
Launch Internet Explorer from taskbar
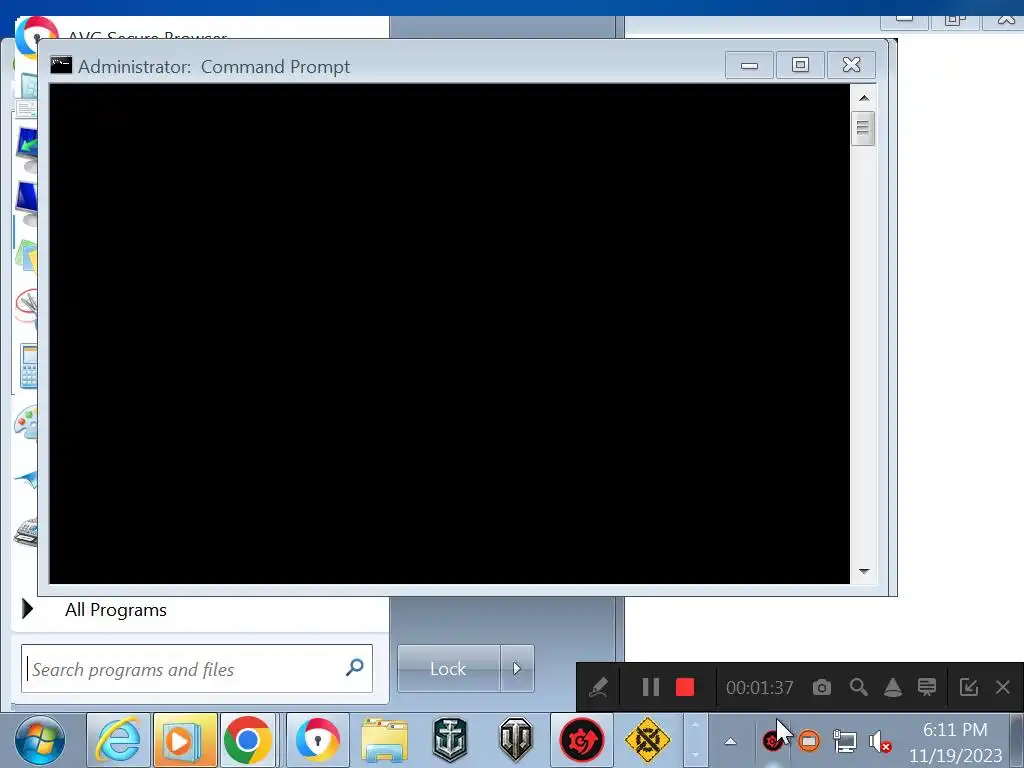click(x=118, y=740)
